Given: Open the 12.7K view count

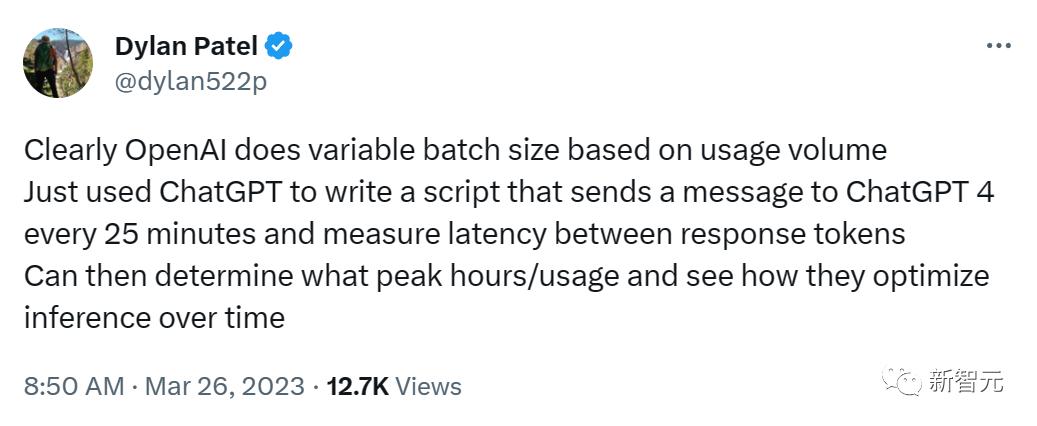Looking at the screenshot, I should [x=358, y=386].
